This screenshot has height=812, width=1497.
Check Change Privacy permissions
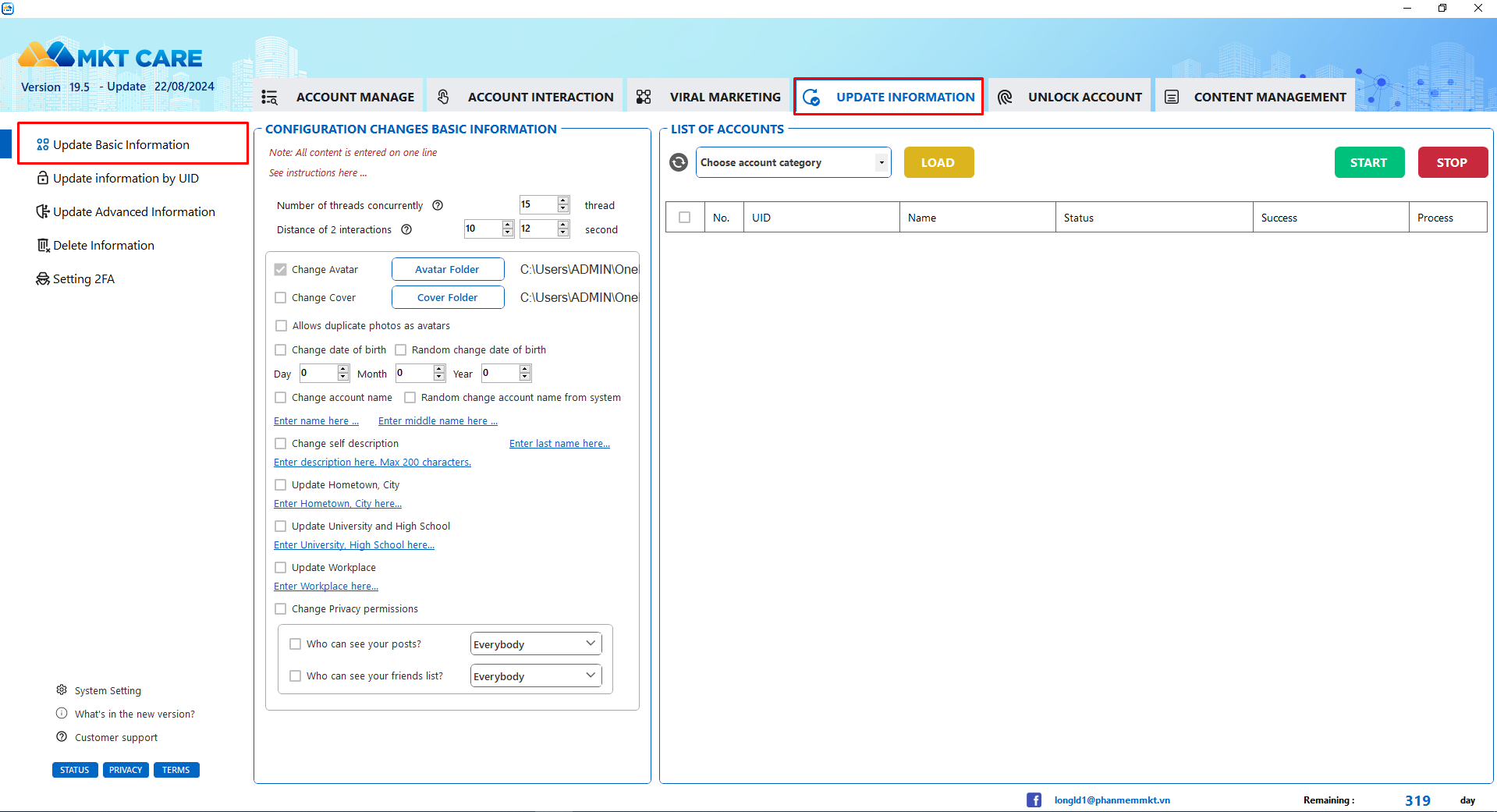click(281, 608)
